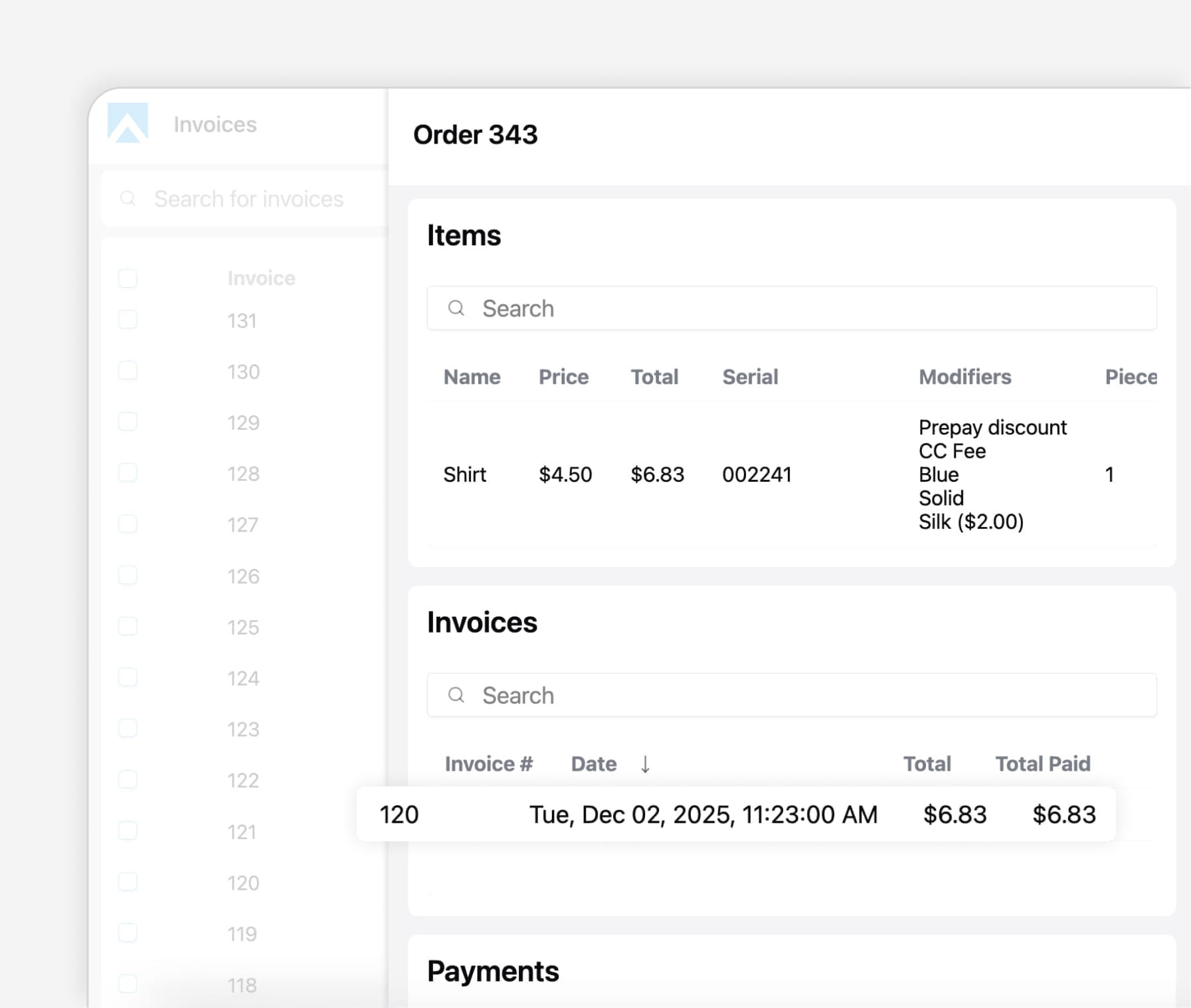The image size is (1191, 1008).
Task: Open the Invoices section in the sidebar
Action: pyautogui.click(x=215, y=124)
